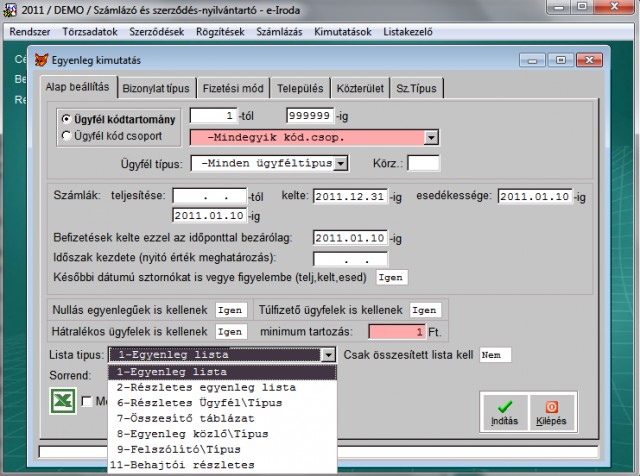Click the Körz. input field

click(x=422, y=162)
